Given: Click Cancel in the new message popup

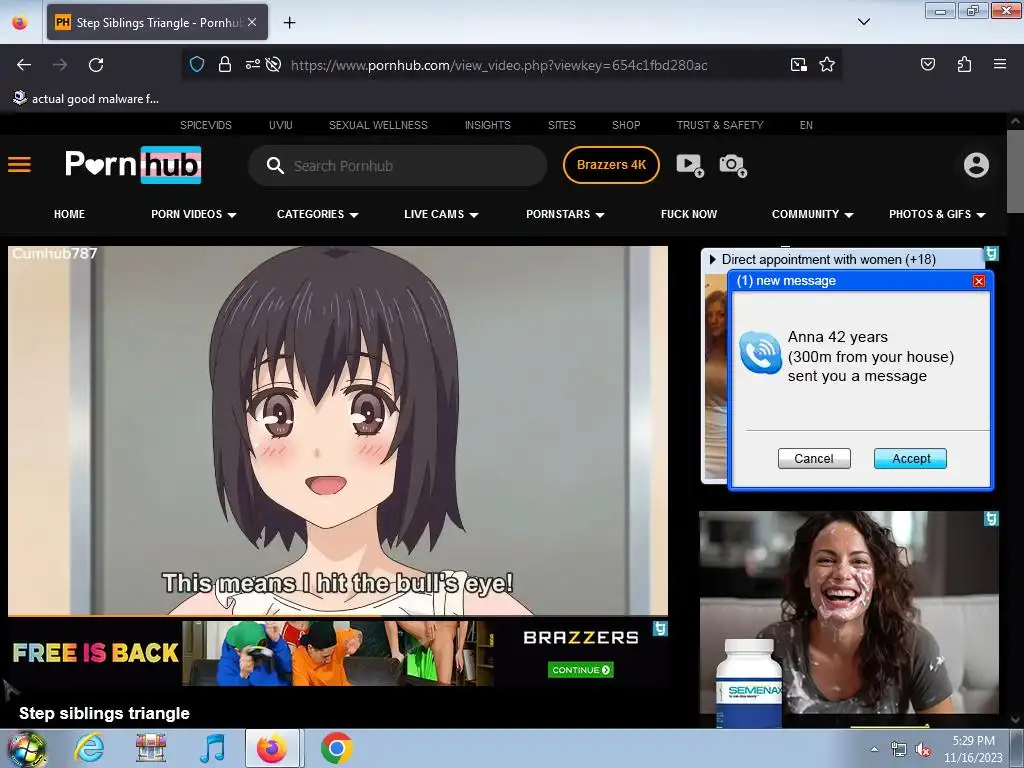Looking at the screenshot, I should (814, 458).
